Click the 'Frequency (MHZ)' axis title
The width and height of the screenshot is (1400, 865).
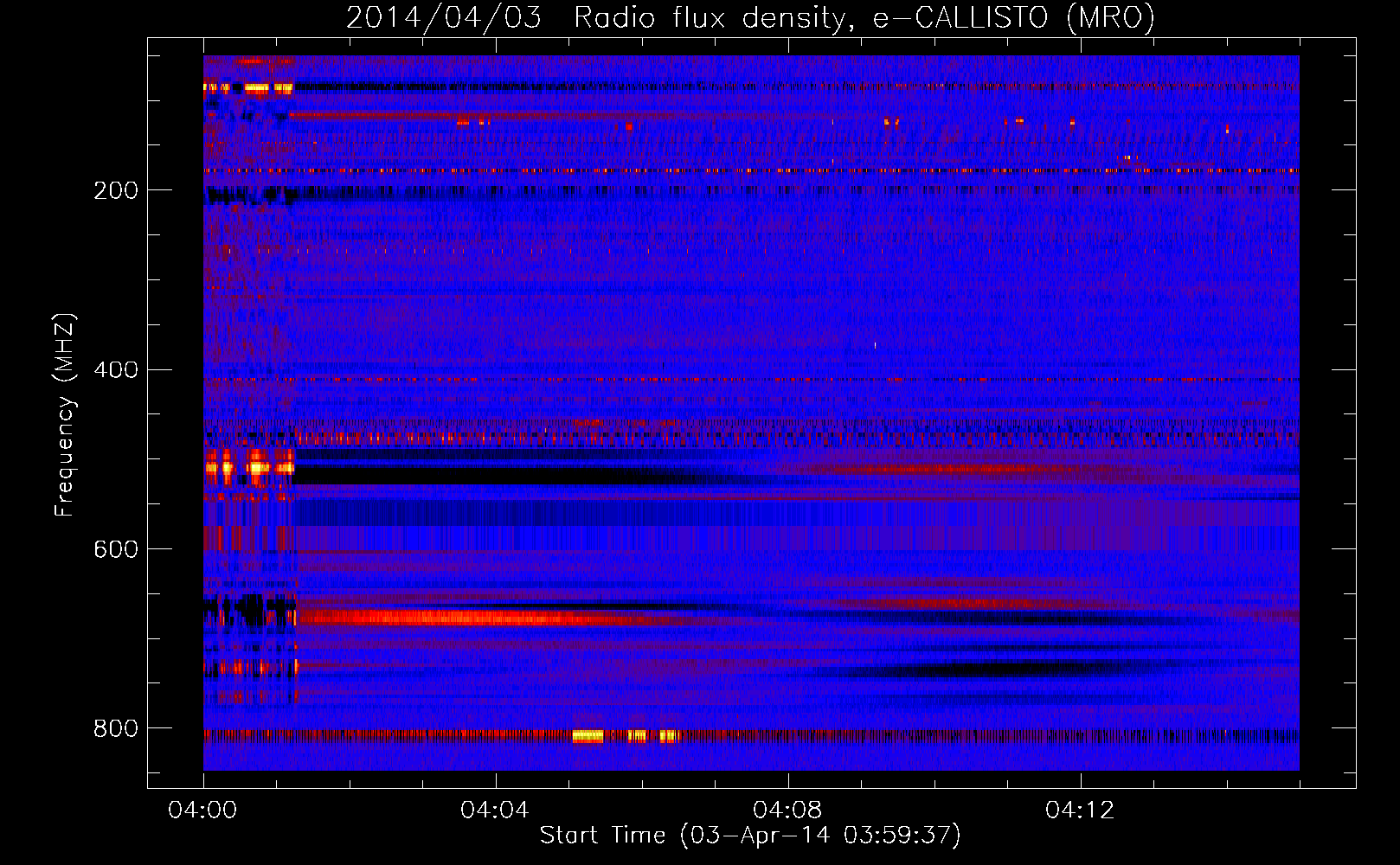point(65,415)
